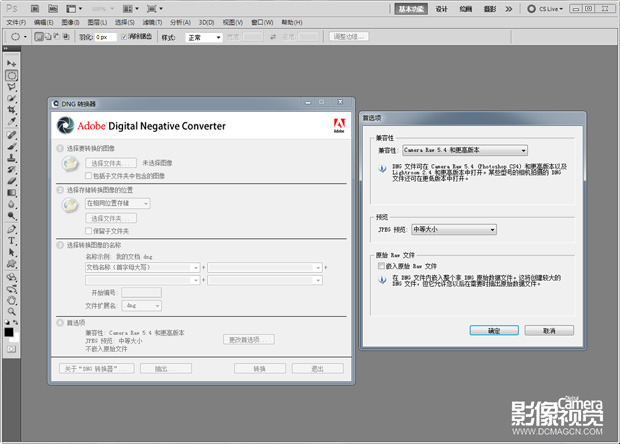Image resolution: width=620 pixels, height=444 pixels.
Task: Check 包括子文件夹中包含的图像 checkbox
Action: (x=89, y=176)
